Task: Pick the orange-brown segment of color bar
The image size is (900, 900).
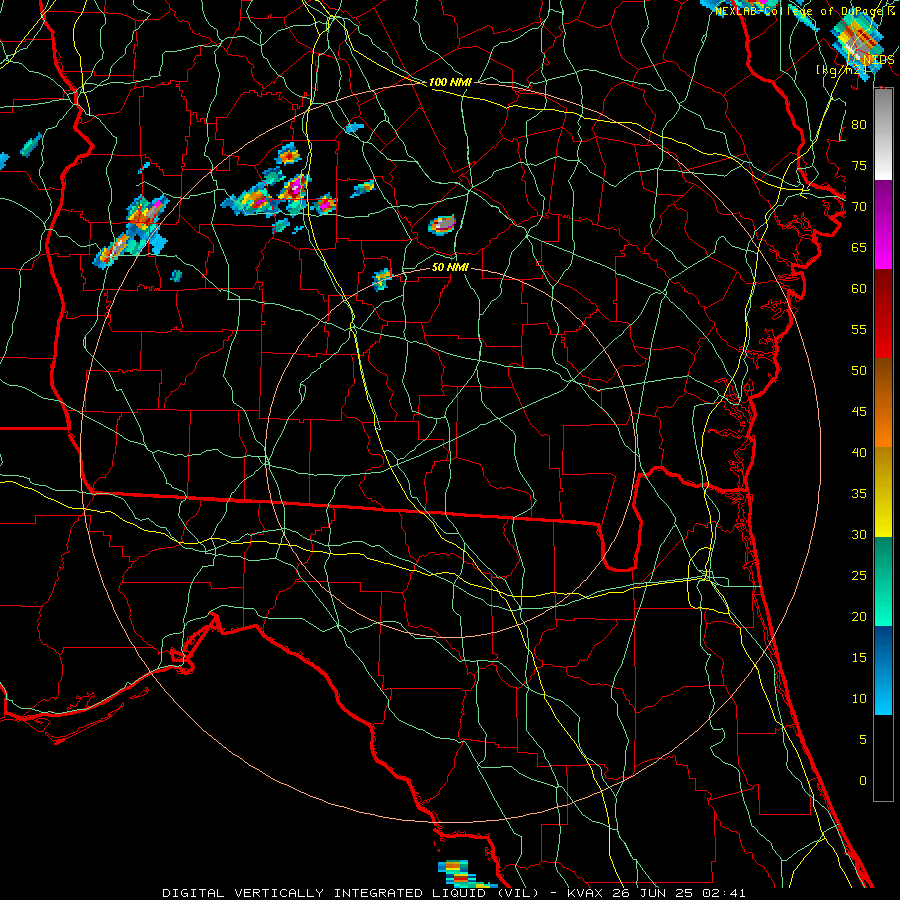Action: coord(883,402)
